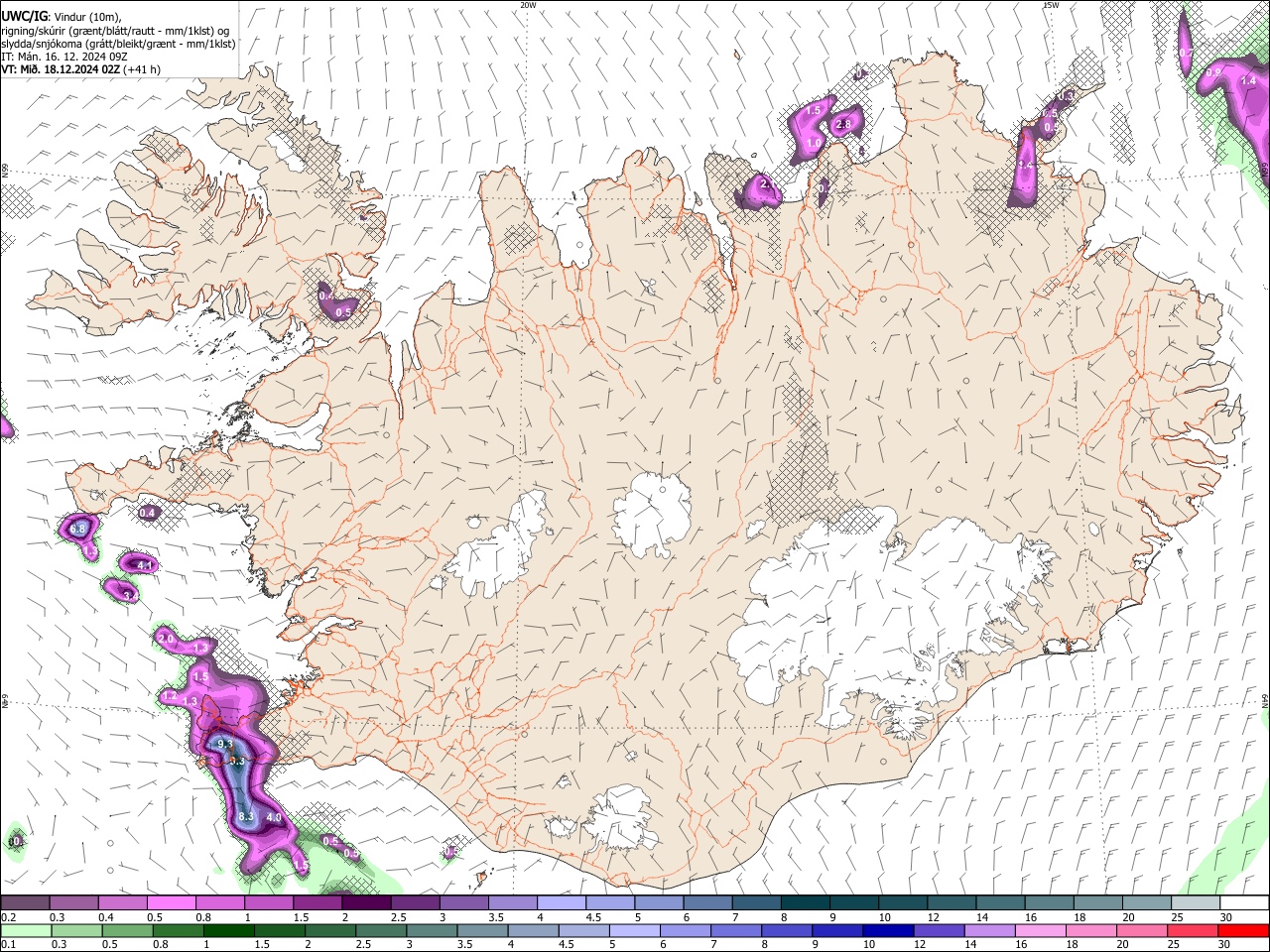
Task: Click the UWC/IG title text
Action: coord(24,17)
